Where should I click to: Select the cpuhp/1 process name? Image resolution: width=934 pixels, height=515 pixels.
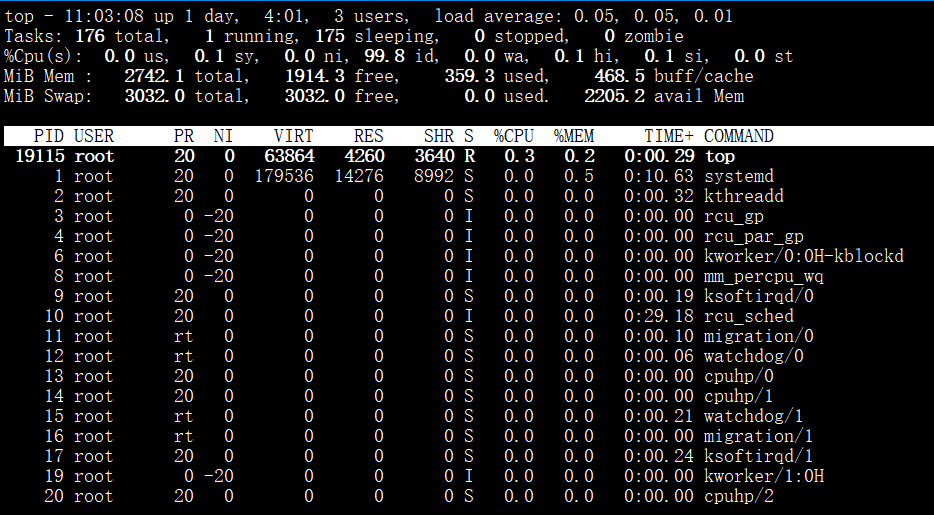739,397
